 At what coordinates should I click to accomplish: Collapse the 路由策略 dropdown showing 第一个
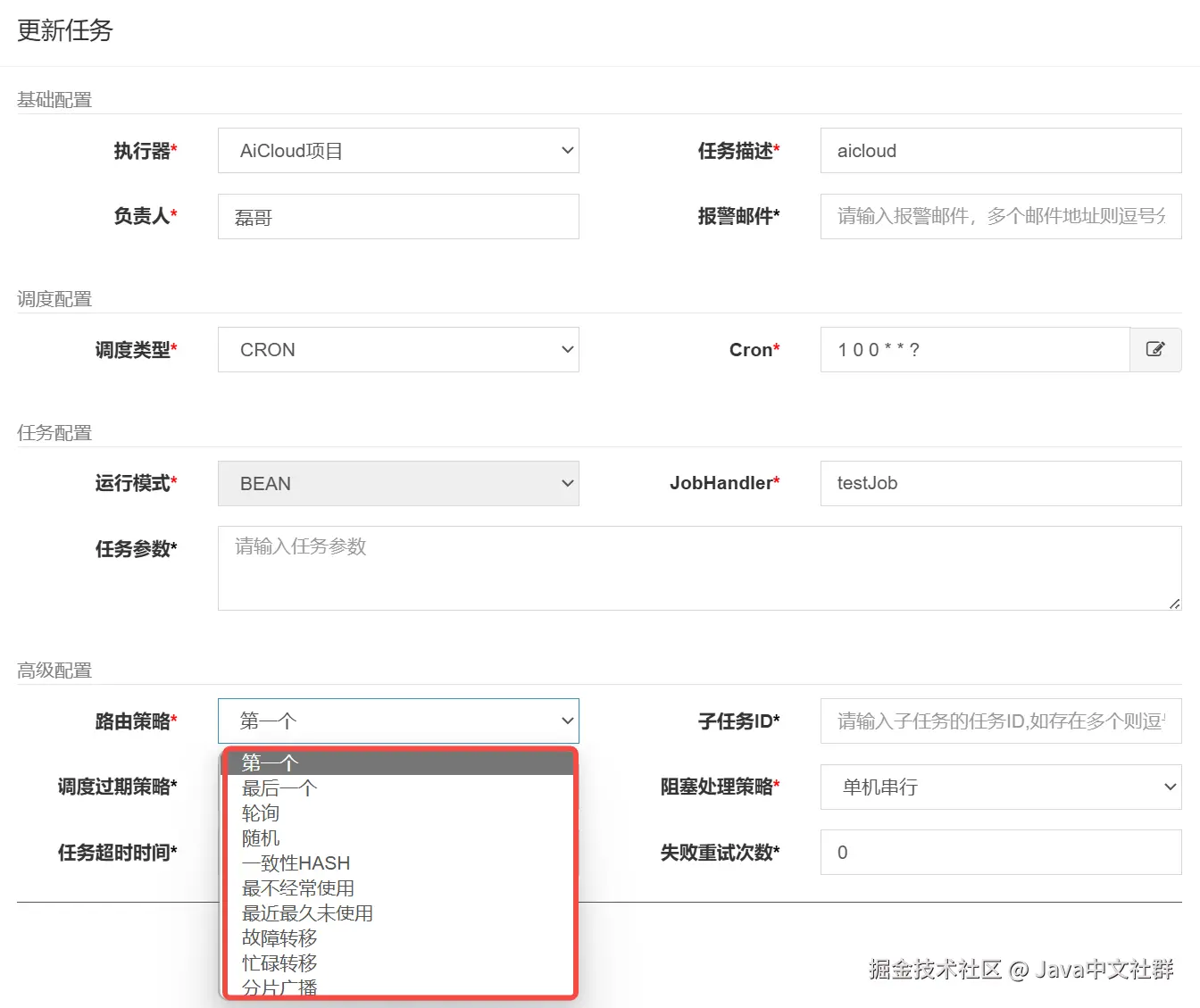398,721
